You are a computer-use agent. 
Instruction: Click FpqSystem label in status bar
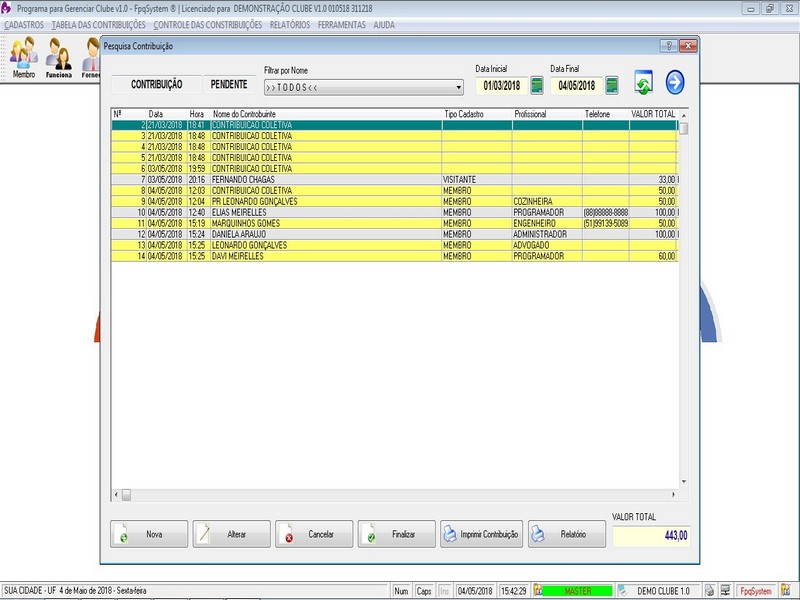point(756,591)
